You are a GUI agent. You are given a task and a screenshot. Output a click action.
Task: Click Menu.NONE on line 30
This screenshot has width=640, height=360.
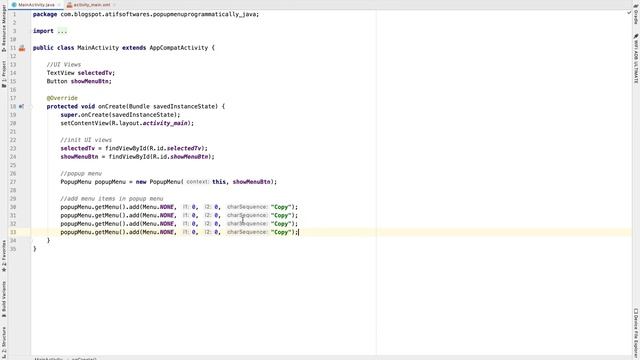click(x=158, y=207)
